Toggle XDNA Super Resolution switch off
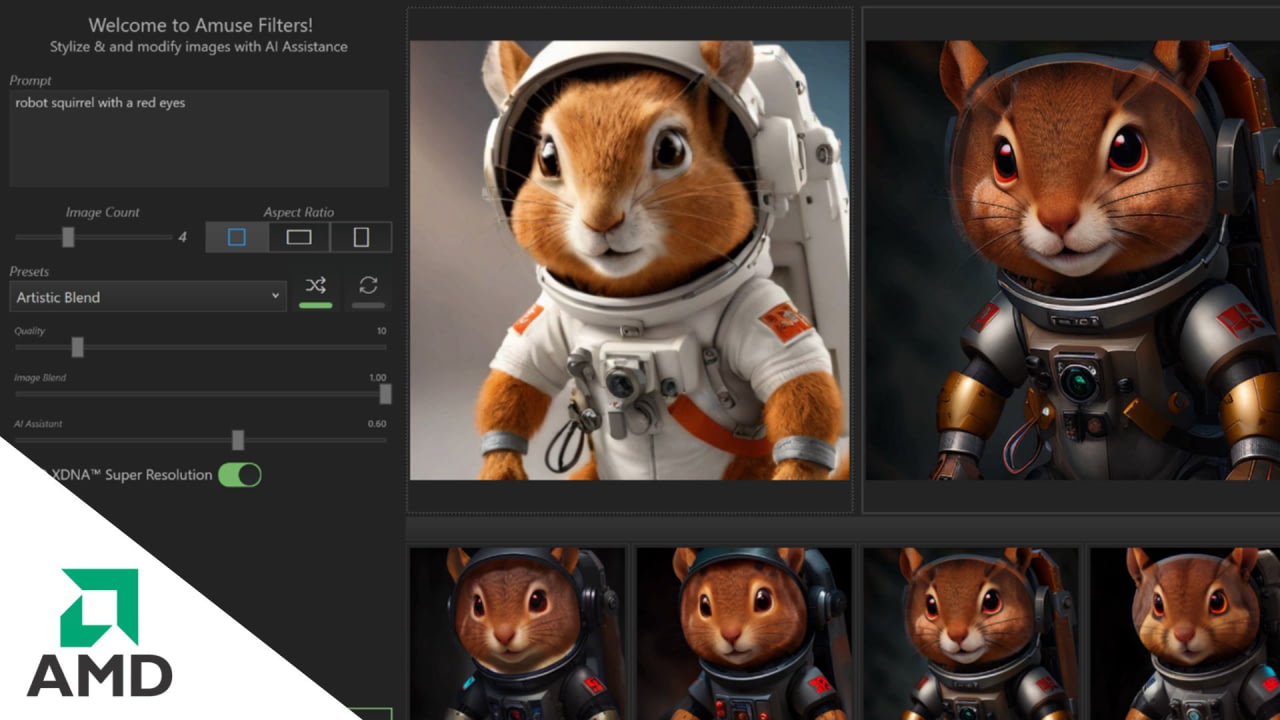1280x720 pixels. 240,475
